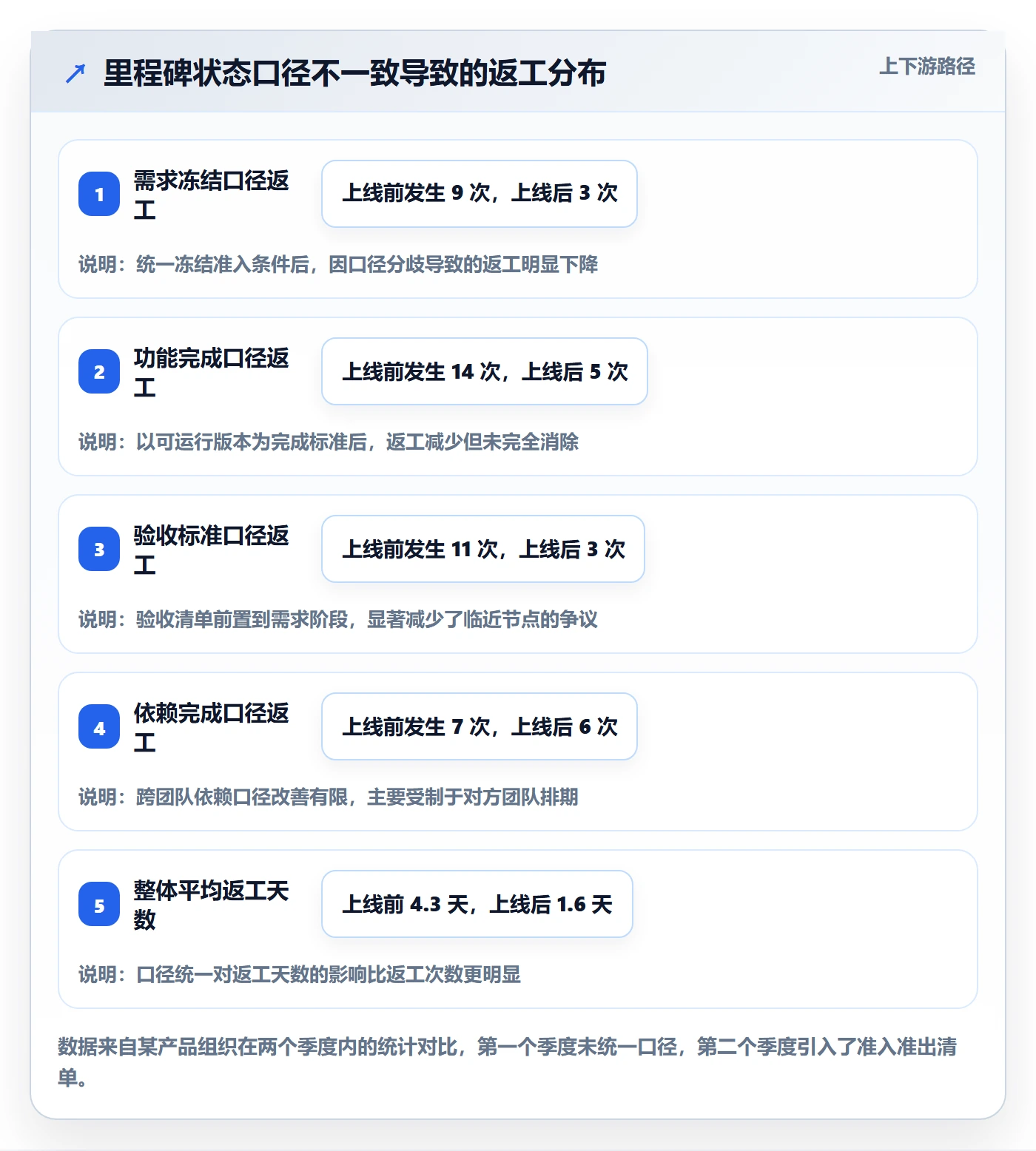
Task: Select the title 里程碑状态口径不一致导致的返工分布
Action: coord(355,73)
